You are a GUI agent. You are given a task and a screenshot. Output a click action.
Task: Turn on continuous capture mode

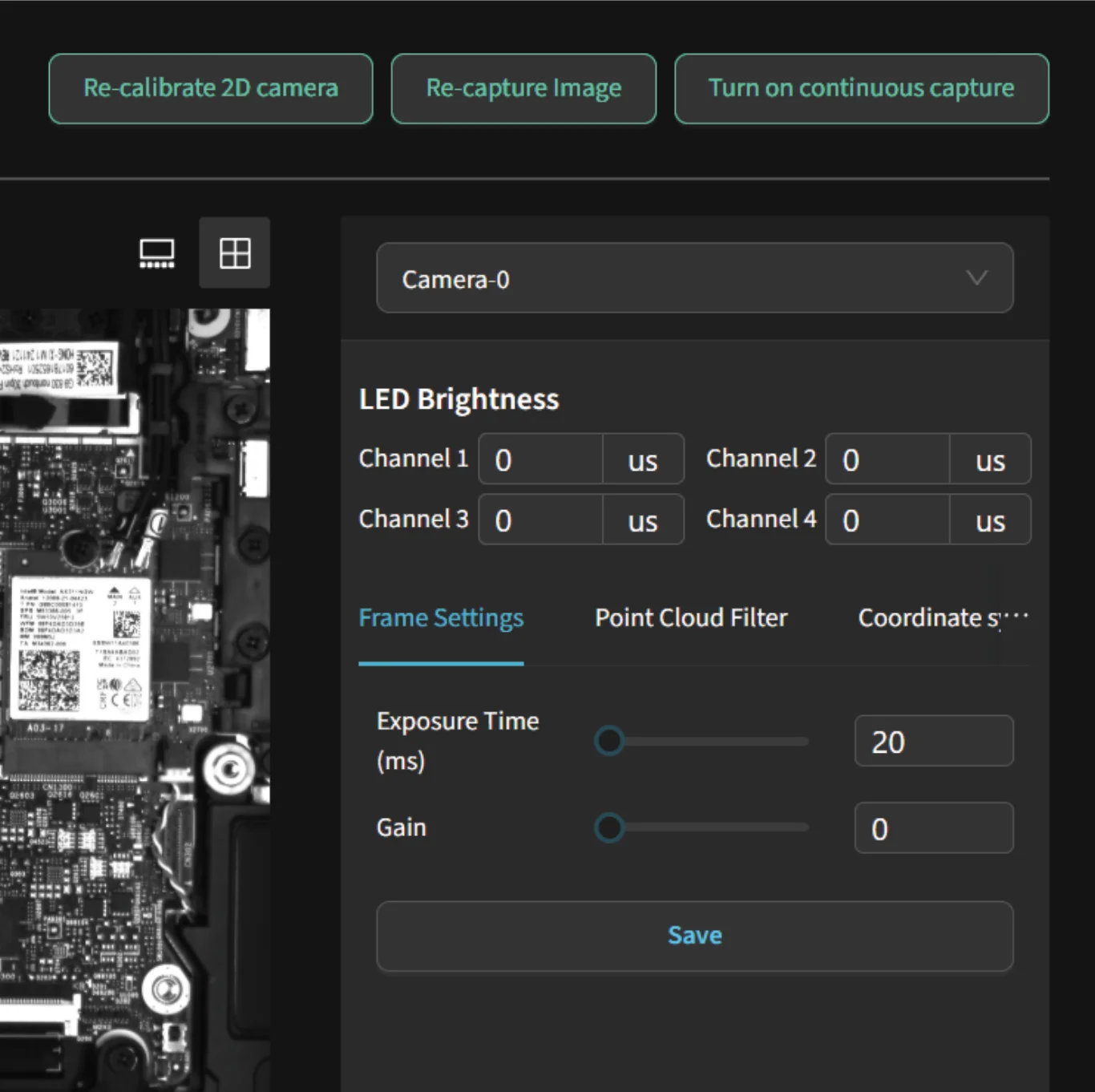[x=862, y=88]
